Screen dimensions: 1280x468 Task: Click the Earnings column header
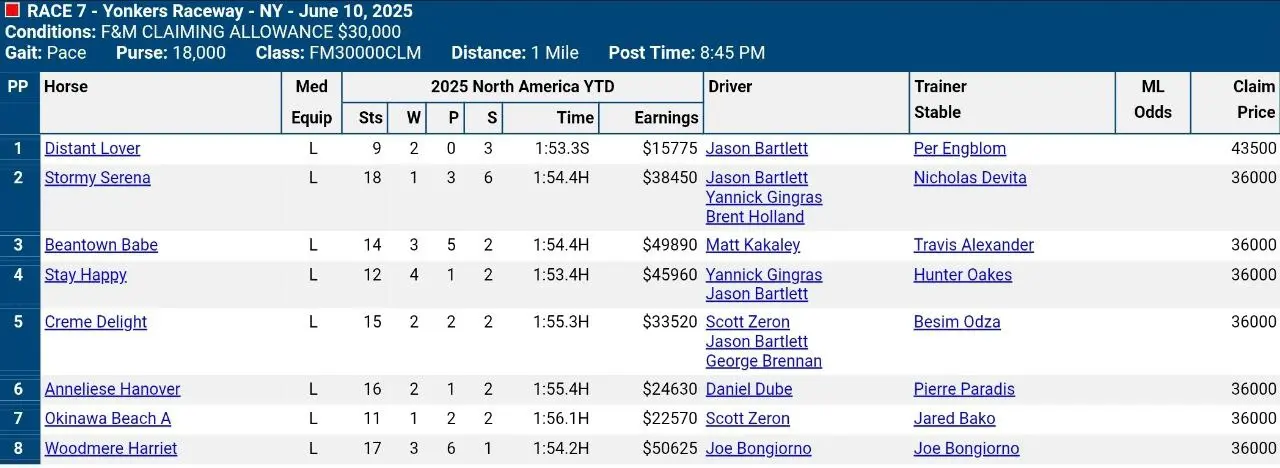666,118
